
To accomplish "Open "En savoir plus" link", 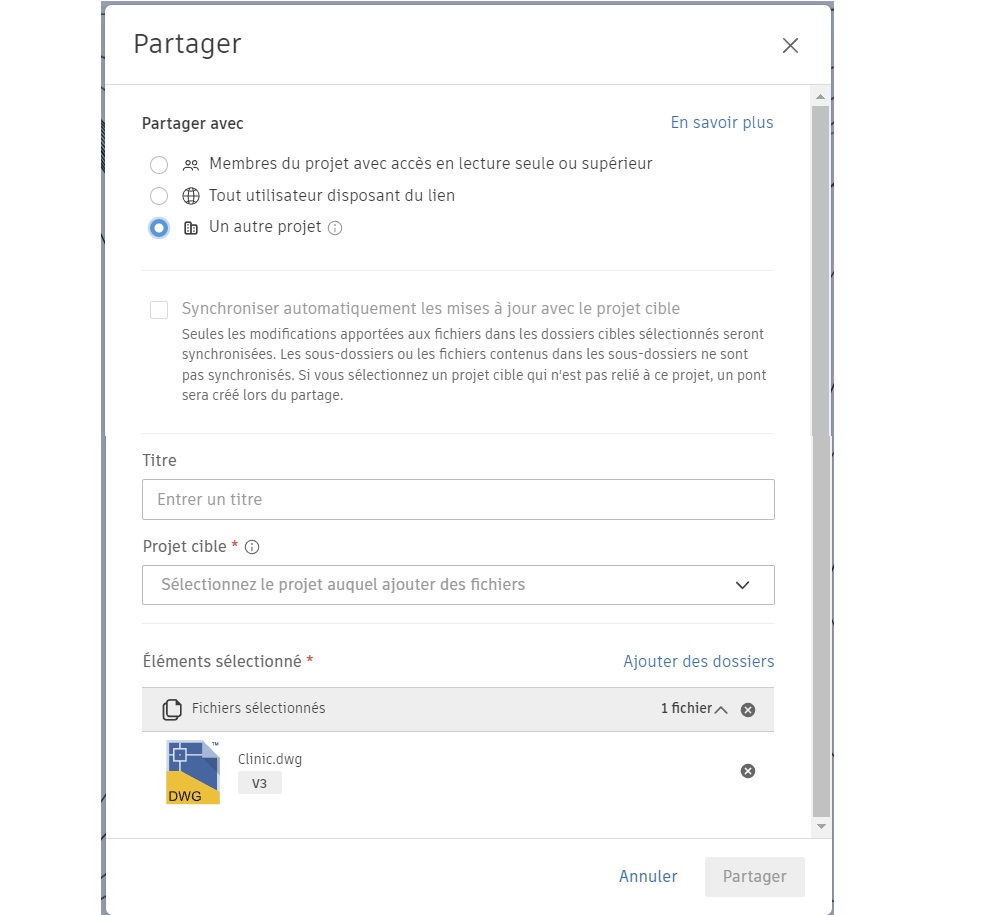I will (x=721, y=122).
